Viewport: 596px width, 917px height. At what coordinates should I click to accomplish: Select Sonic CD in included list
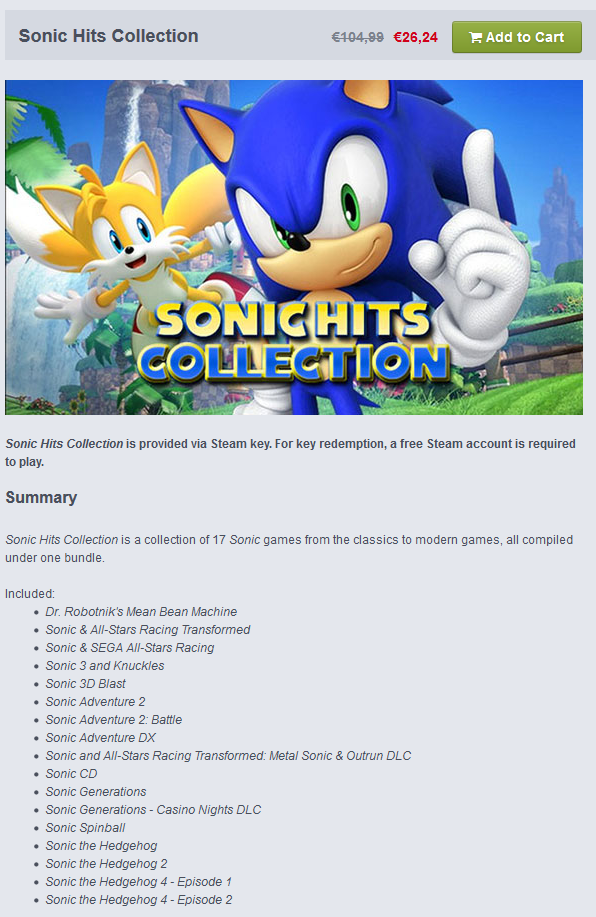tap(71, 774)
